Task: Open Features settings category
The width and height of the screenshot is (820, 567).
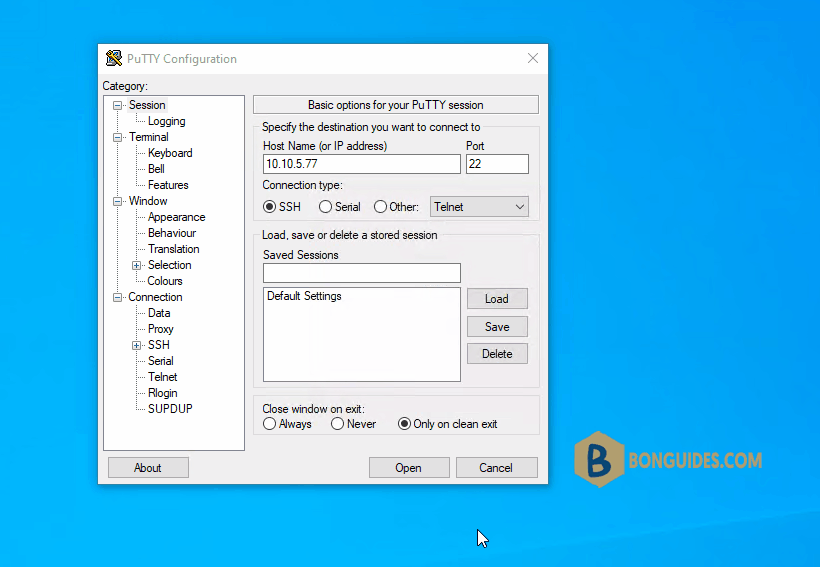Action: click(168, 185)
